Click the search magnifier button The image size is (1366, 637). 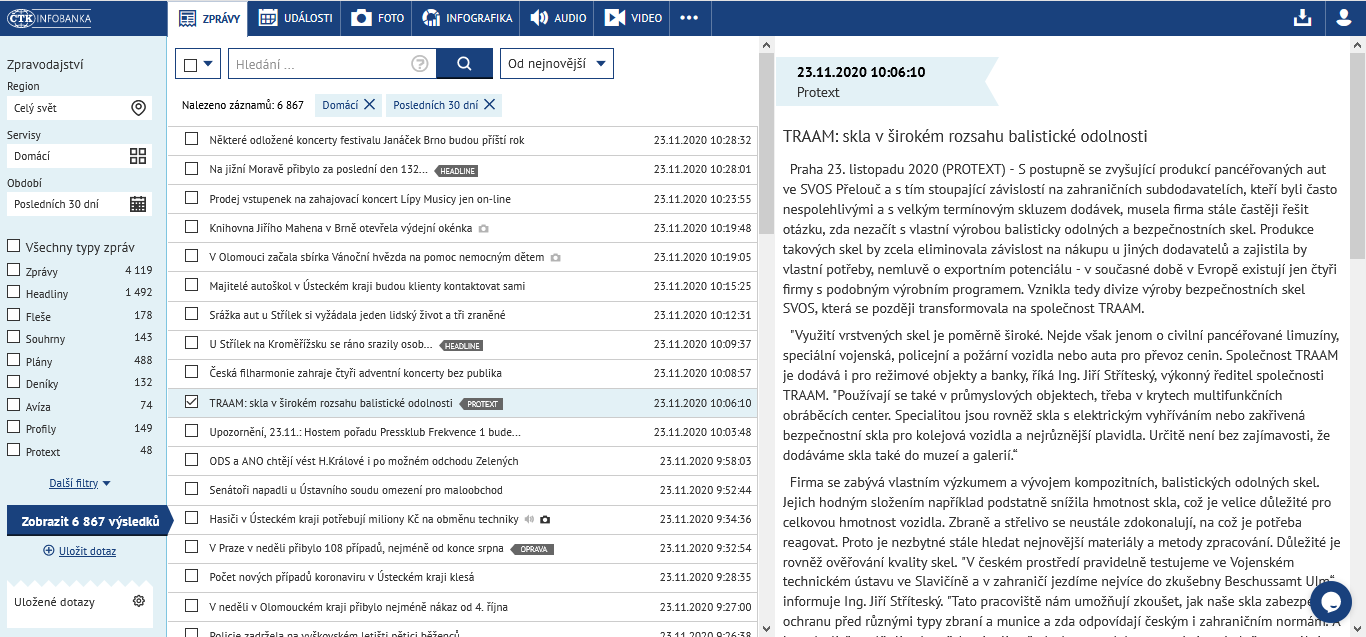coord(464,64)
